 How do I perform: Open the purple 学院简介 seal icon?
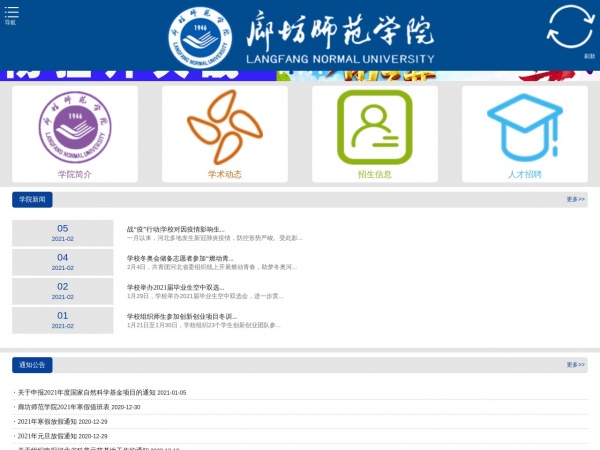pos(75,127)
